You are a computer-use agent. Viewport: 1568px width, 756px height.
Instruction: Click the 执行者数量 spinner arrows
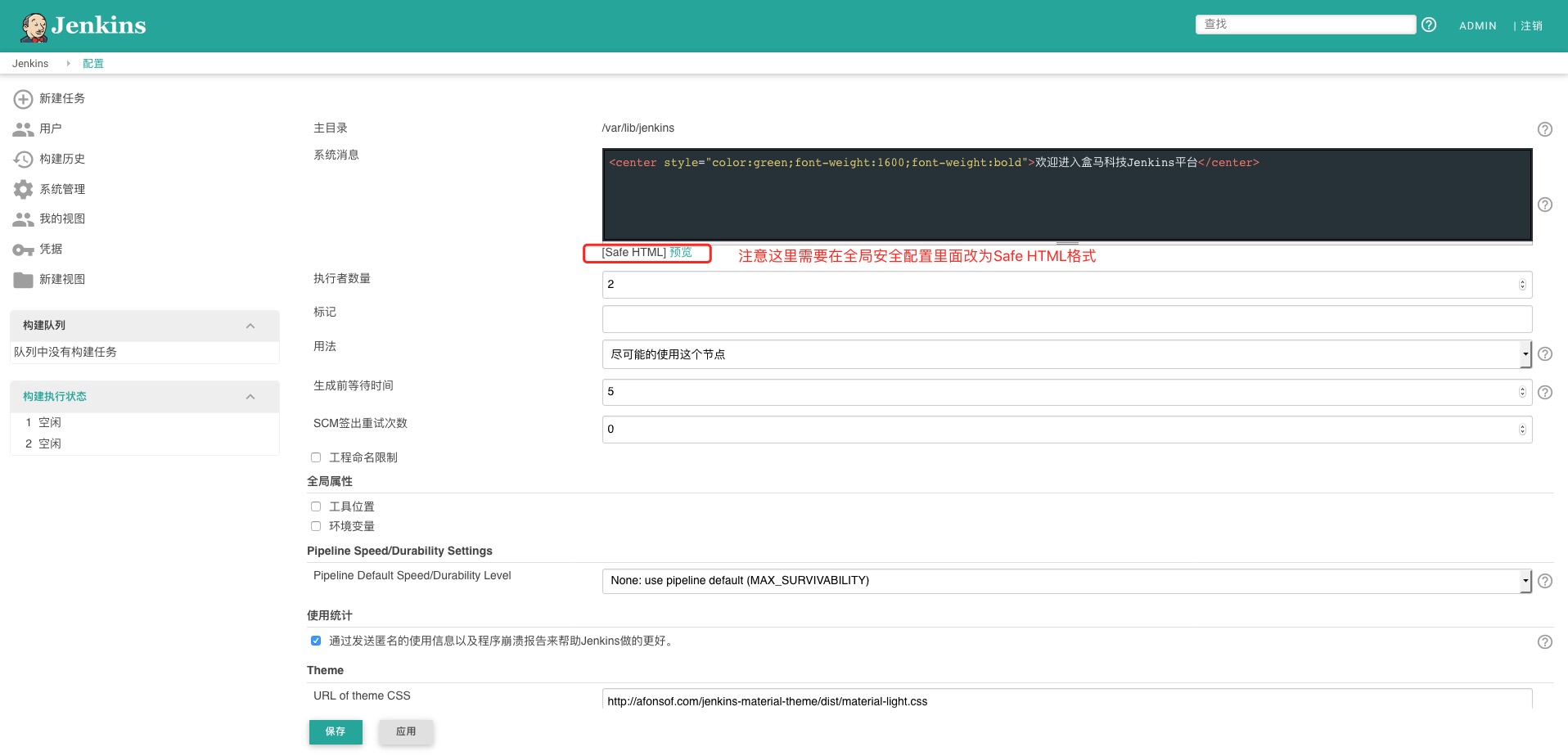click(1522, 285)
